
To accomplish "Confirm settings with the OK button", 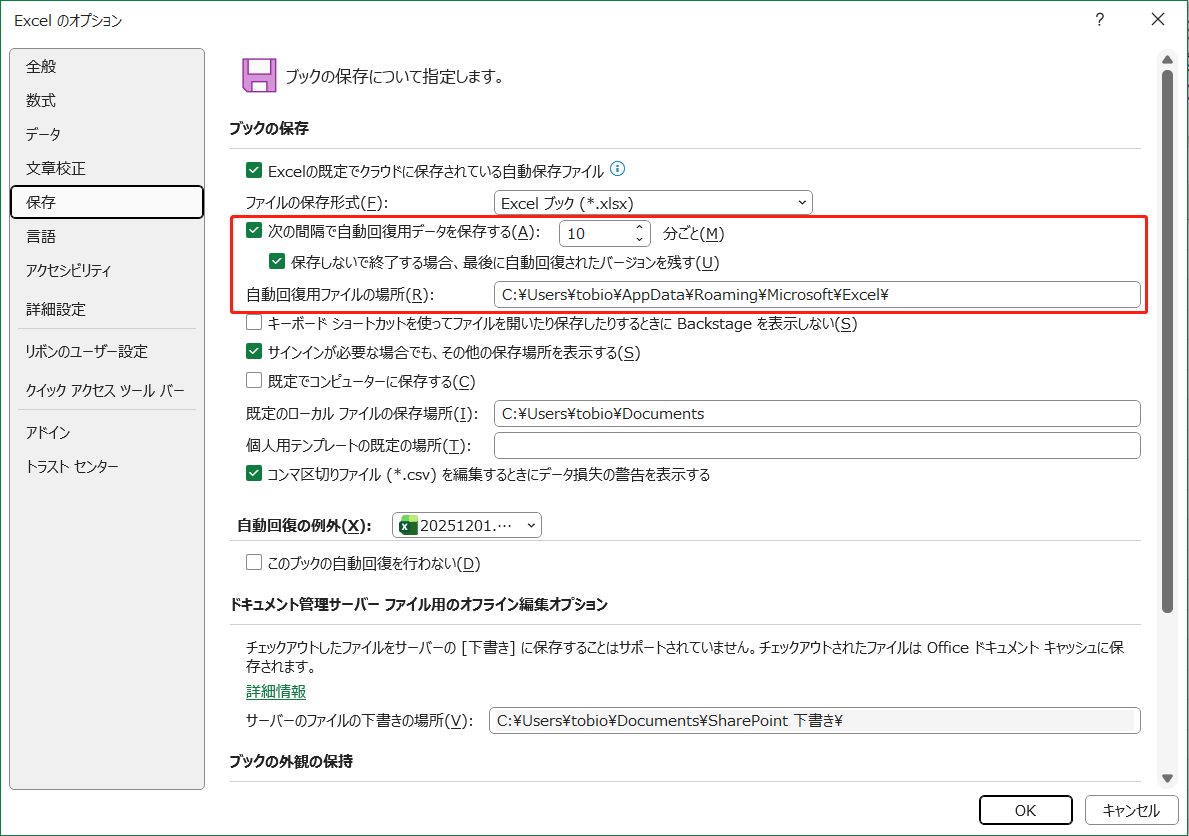I will coord(1025,810).
